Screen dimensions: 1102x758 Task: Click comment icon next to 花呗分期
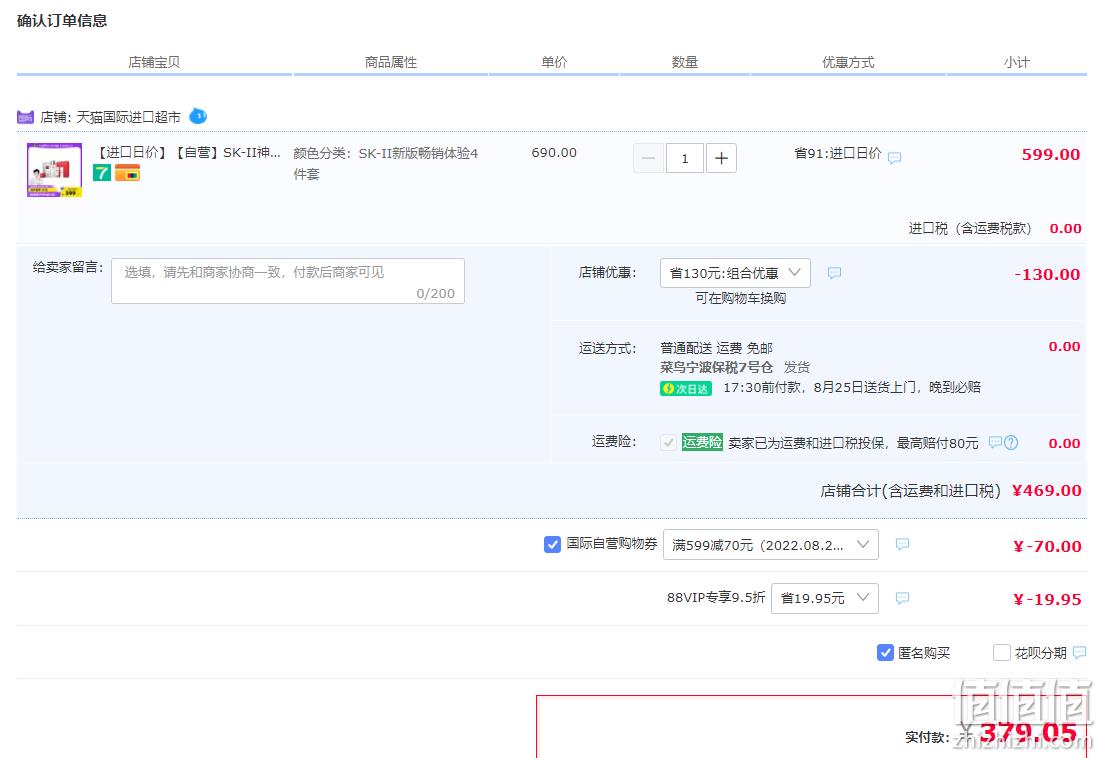[1080, 653]
